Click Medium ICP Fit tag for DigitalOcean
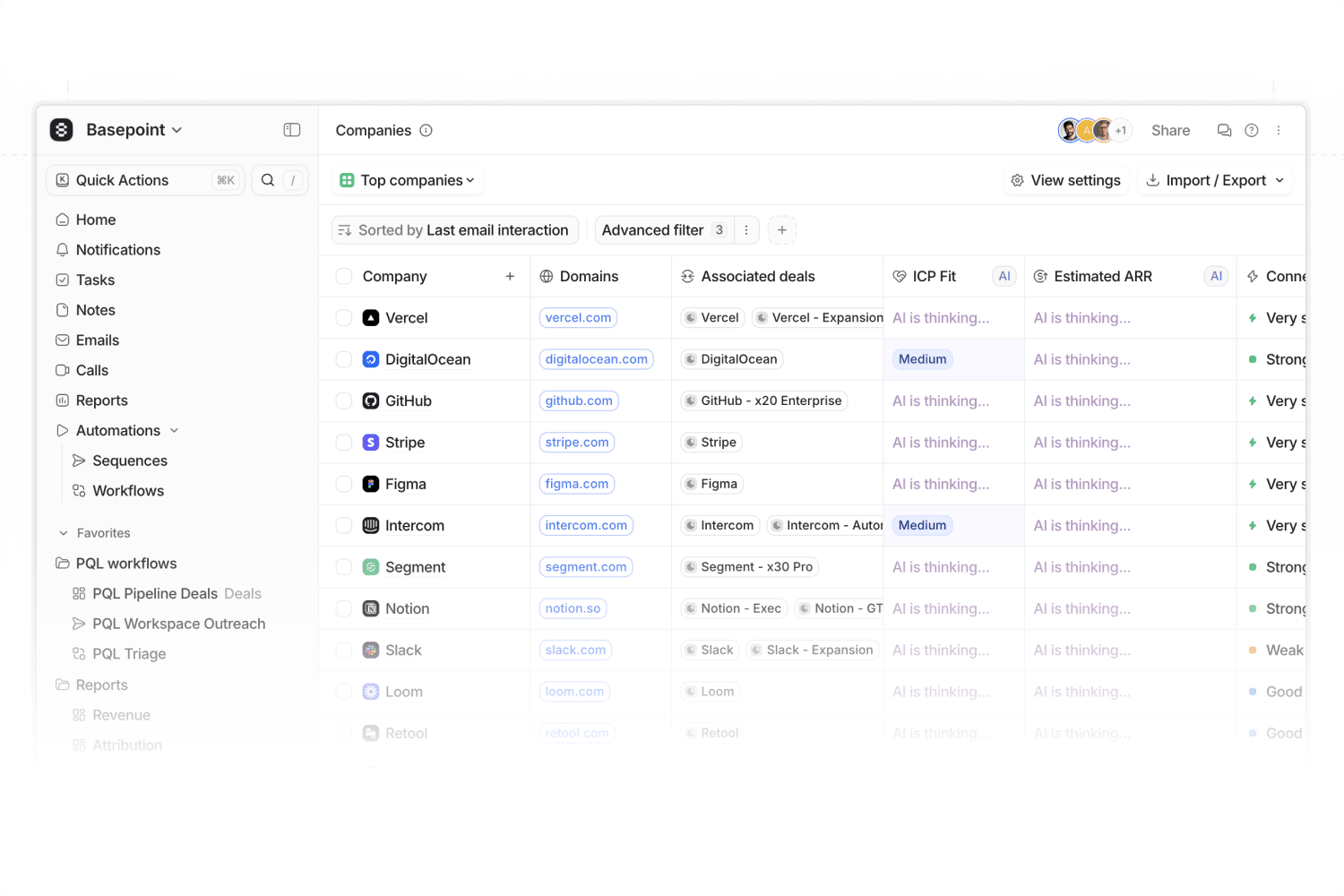 click(922, 359)
